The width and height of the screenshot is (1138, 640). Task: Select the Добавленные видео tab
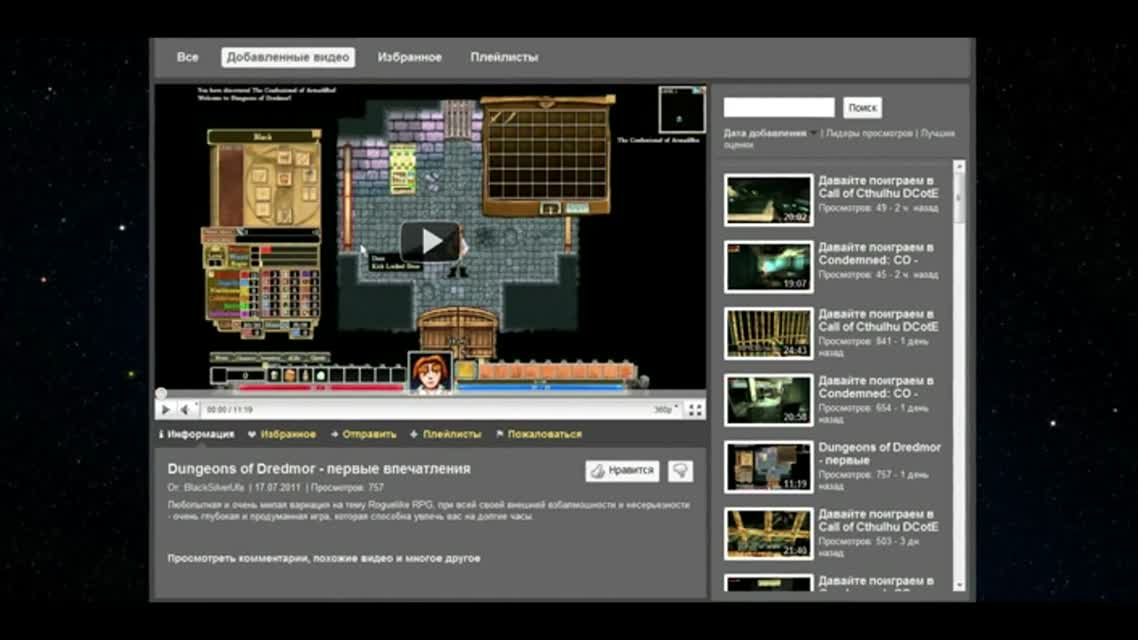pos(287,57)
